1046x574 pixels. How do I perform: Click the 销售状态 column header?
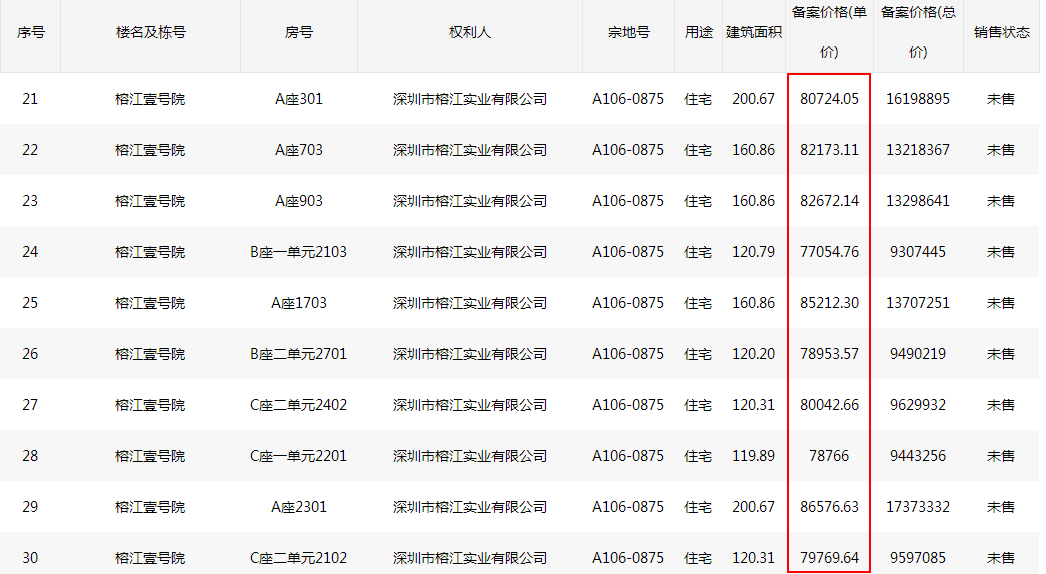[x=1001, y=32]
